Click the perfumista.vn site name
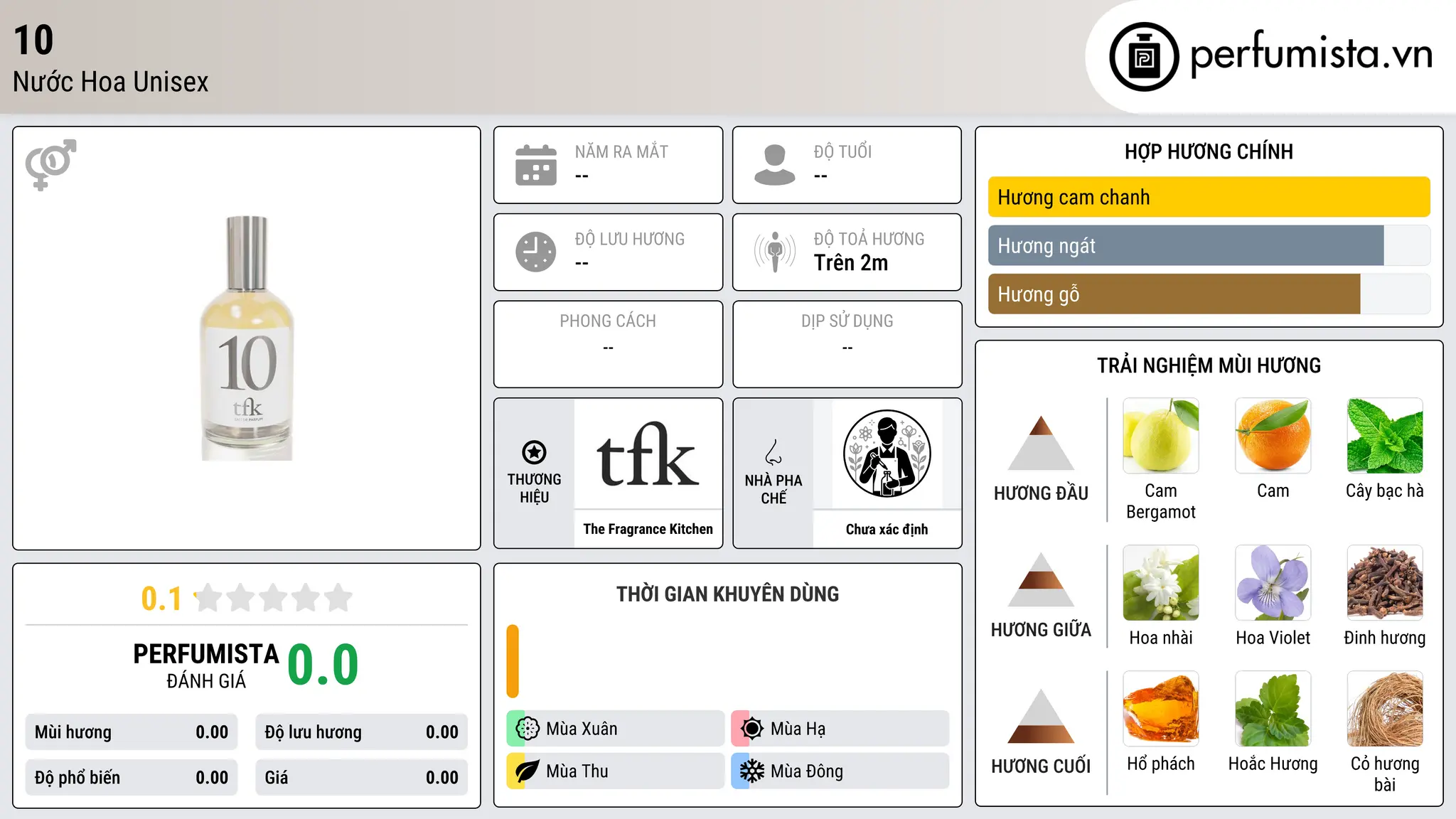Screen dimensions: 1456x819 [1311, 54]
